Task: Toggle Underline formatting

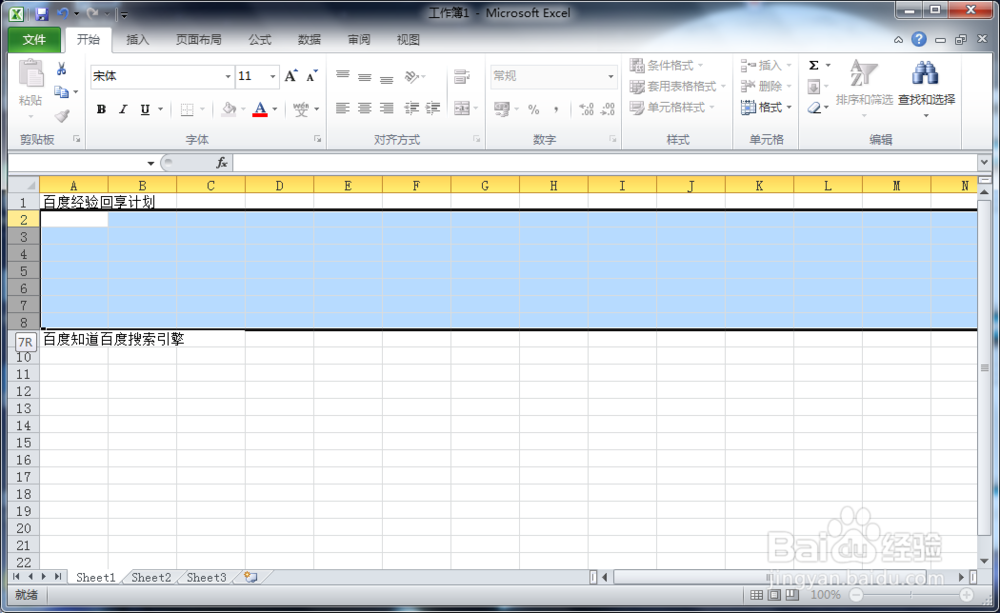Action: coord(145,109)
